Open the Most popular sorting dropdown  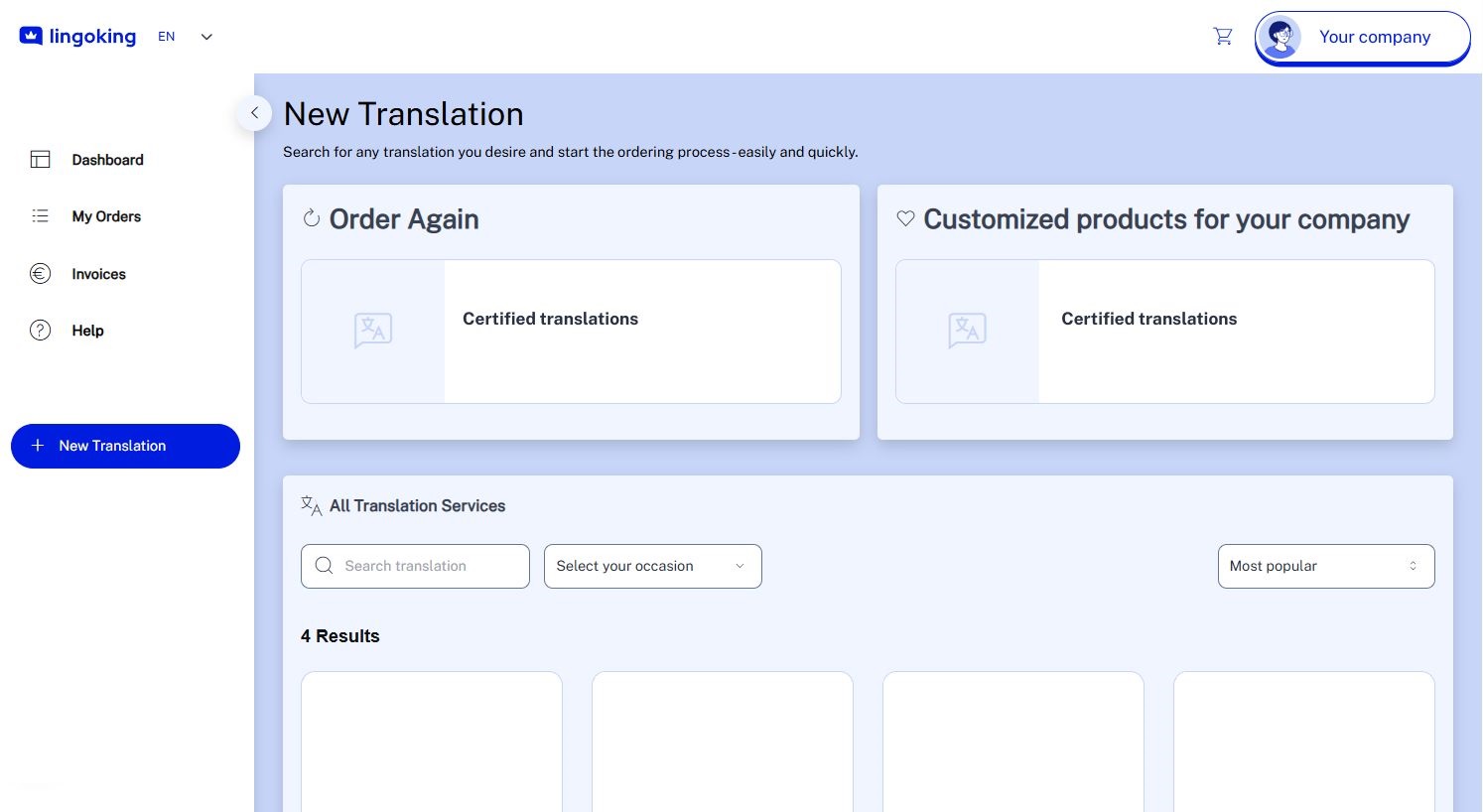point(1326,566)
